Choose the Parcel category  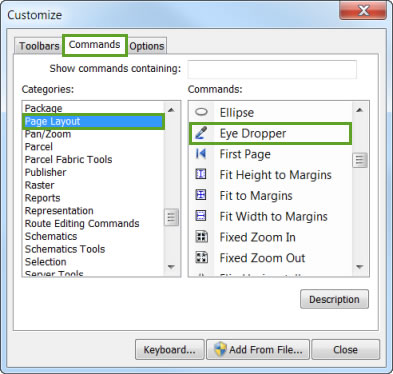click(39, 147)
